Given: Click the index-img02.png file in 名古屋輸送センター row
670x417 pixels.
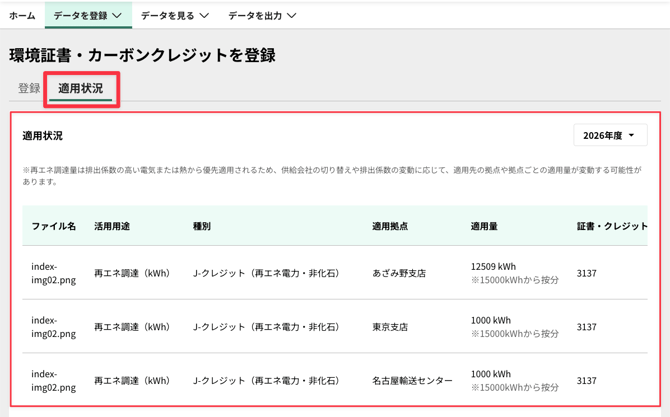Looking at the screenshot, I should 53,380.
